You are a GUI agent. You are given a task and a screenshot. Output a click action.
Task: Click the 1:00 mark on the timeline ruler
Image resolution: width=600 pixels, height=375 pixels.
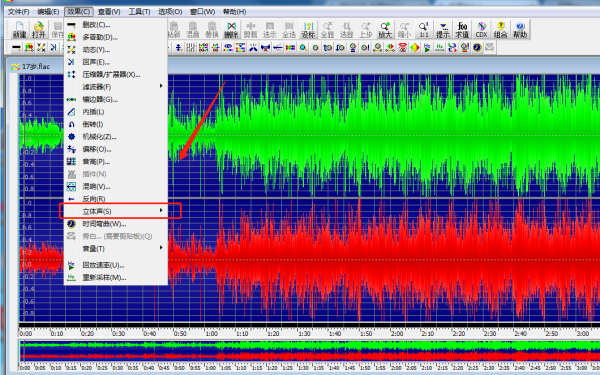pos(211,333)
